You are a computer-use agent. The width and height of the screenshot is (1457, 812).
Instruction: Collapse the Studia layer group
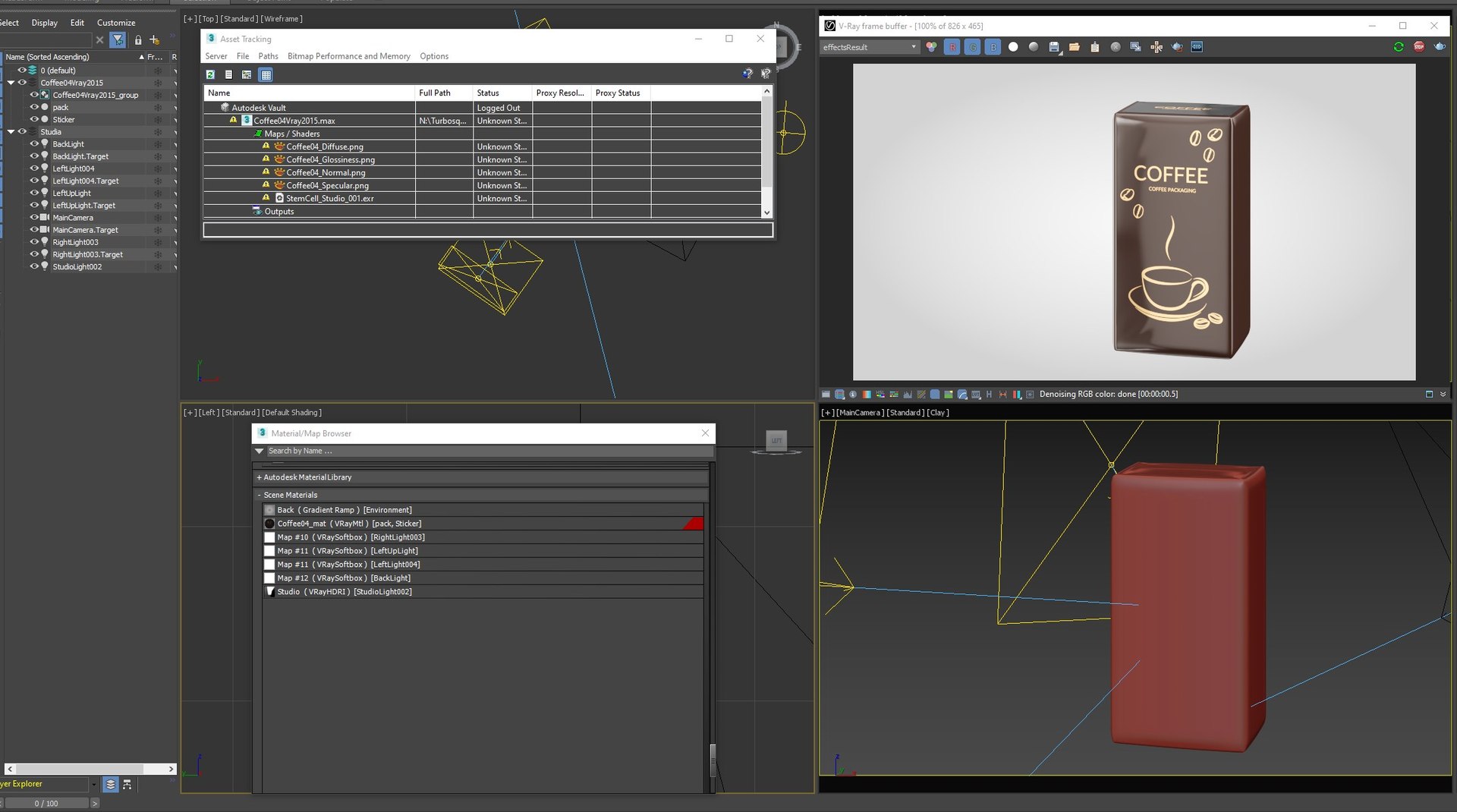tap(11, 132)
